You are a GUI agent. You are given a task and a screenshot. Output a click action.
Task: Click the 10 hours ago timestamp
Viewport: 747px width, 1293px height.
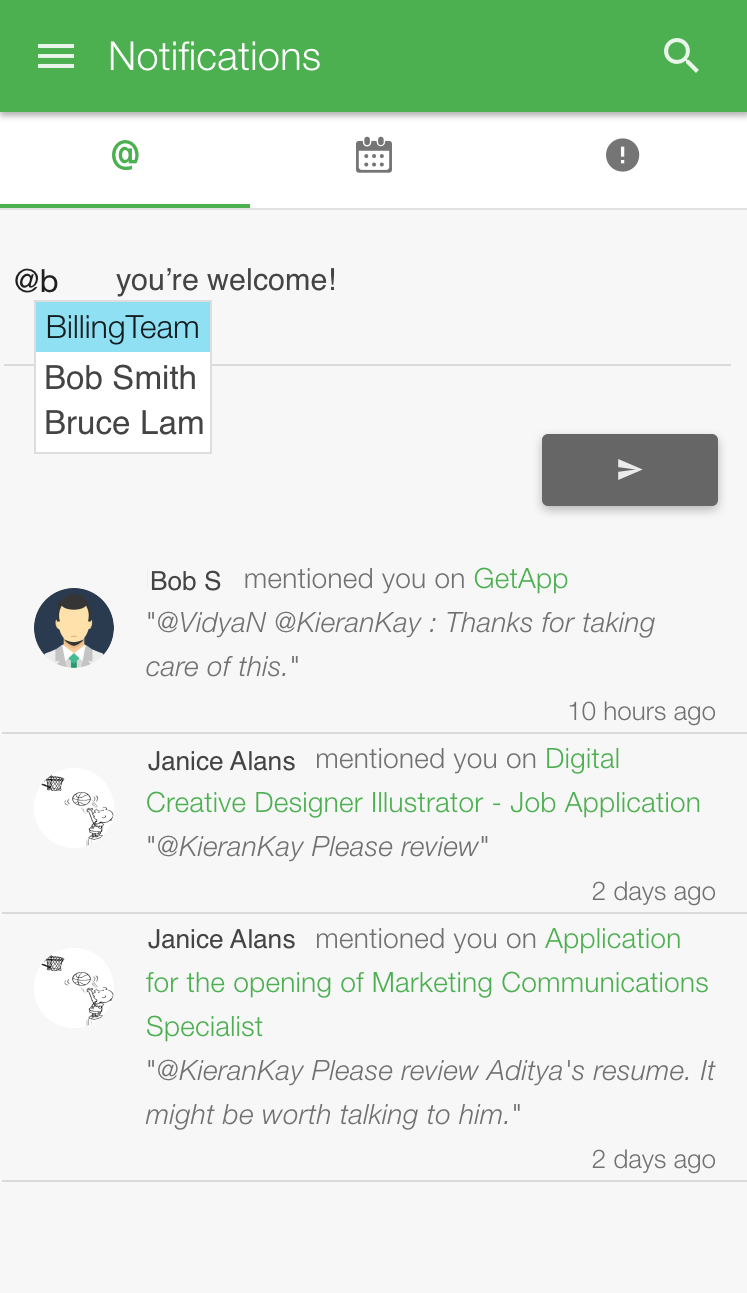point(641,711)
